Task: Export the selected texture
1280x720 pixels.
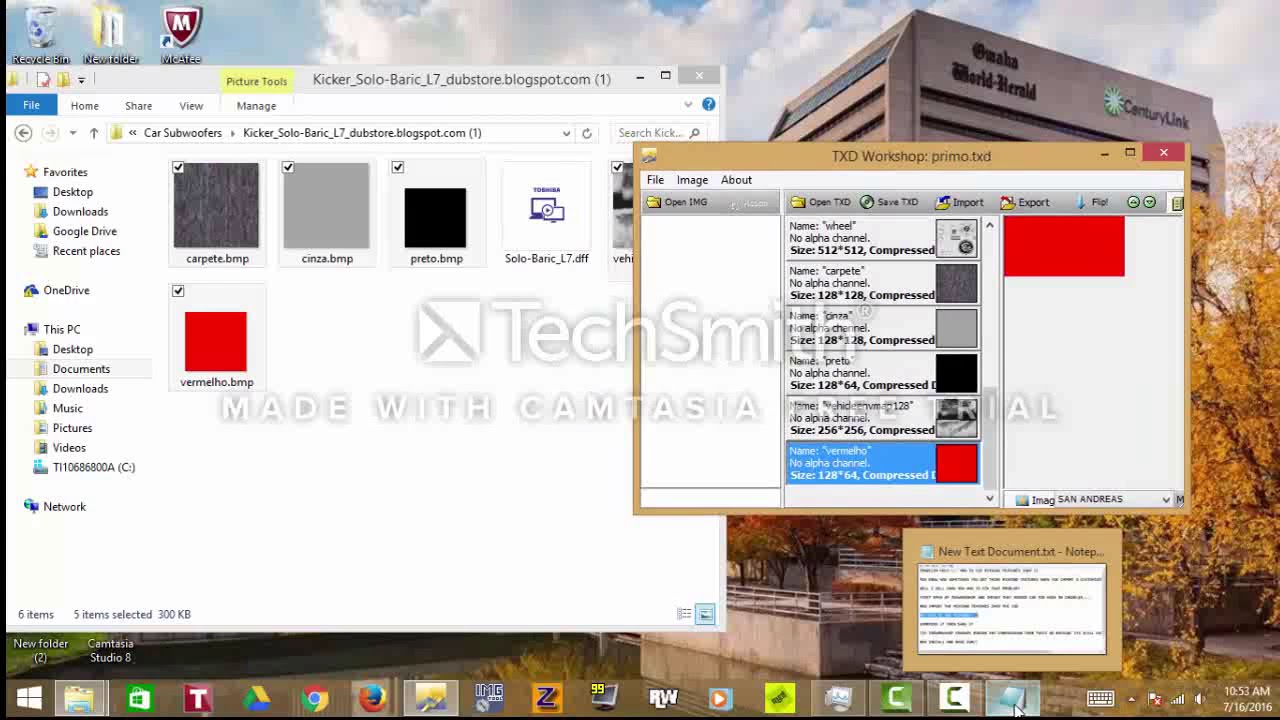Action: pos(1025,202)
